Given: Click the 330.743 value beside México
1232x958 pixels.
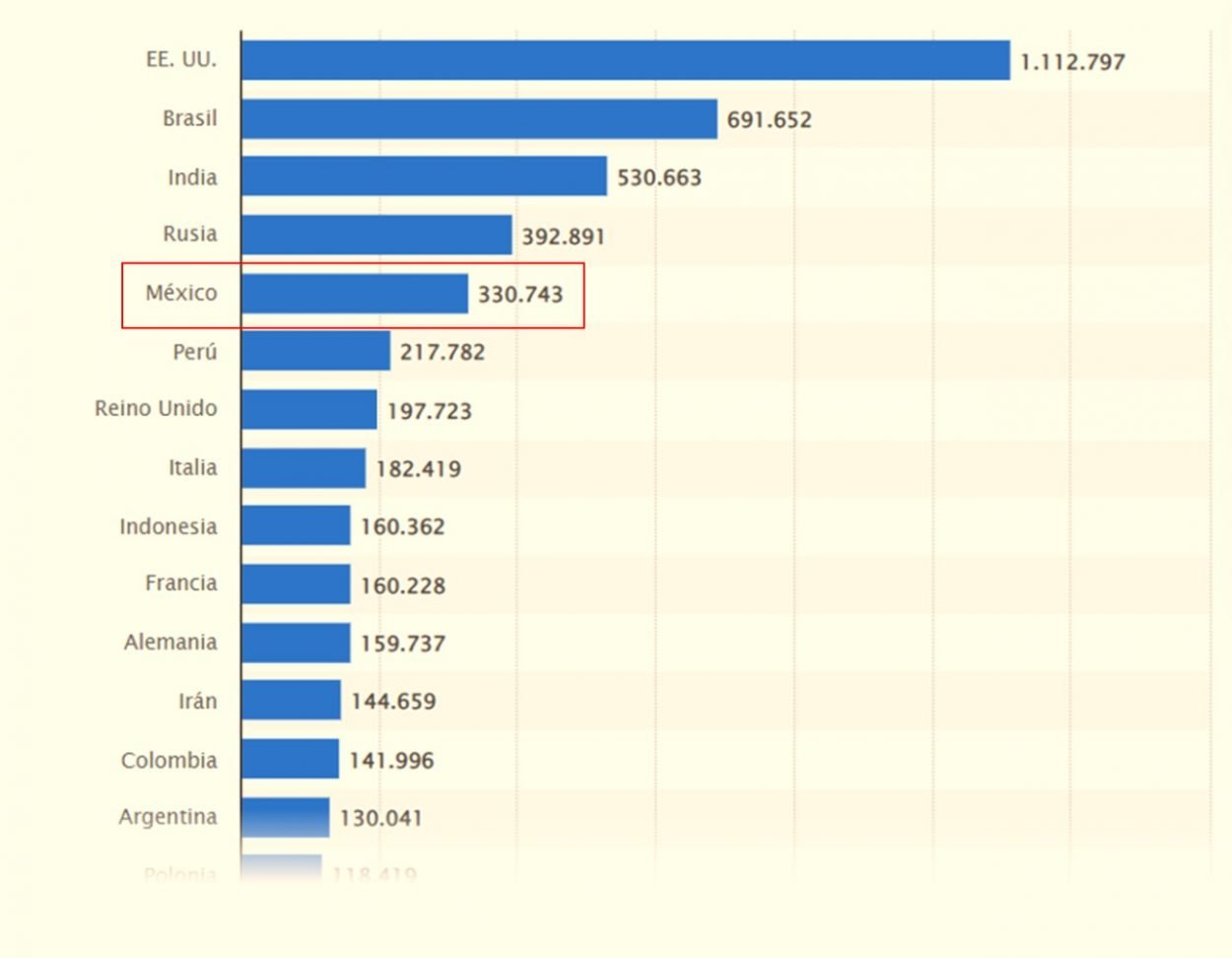Looking at the screenshot, I should tap(520, 295).
